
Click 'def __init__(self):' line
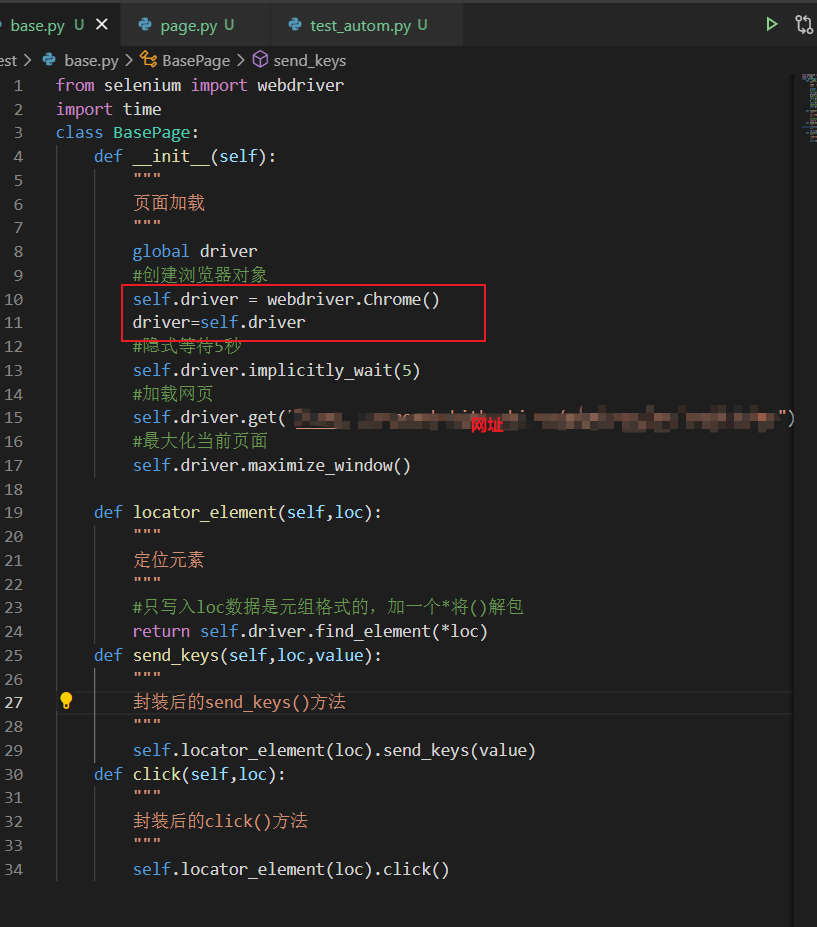click(x=184, y=156)
